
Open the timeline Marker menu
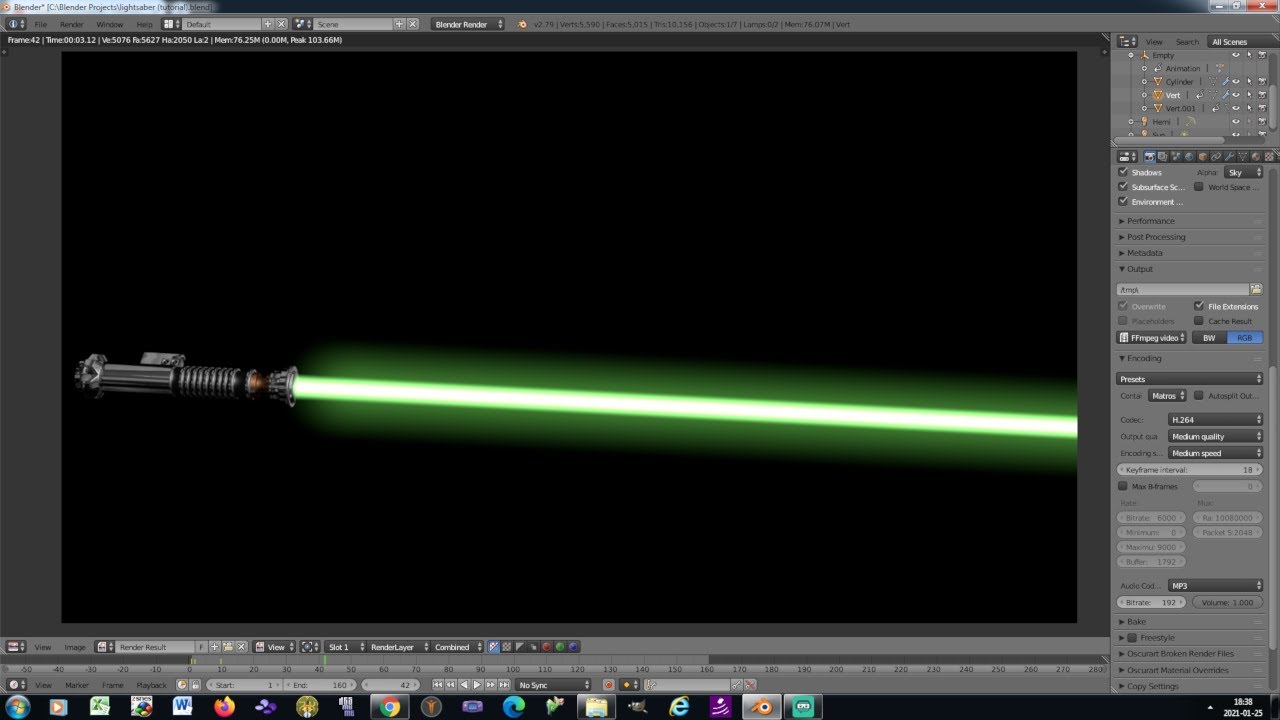(77, 685)
